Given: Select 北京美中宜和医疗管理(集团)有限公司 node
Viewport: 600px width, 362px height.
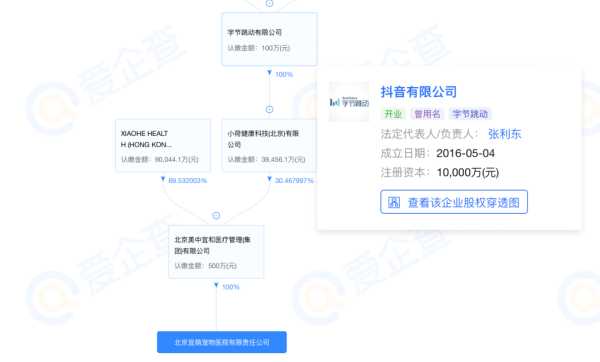Looking at the screenshot, I should pos(216,252).
